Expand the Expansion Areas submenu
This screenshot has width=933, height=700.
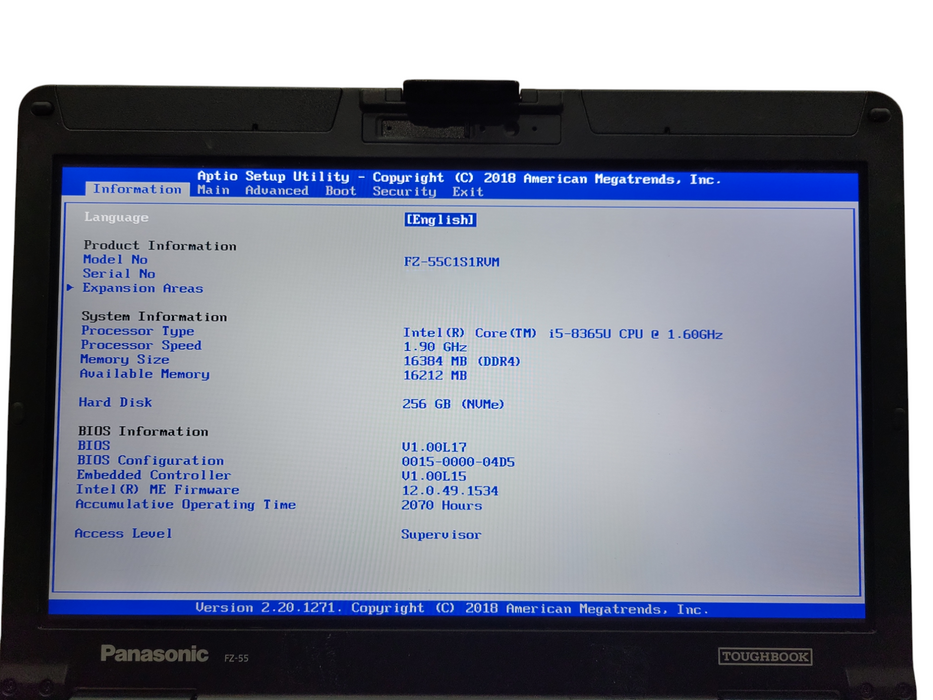[x=143, y=288]
